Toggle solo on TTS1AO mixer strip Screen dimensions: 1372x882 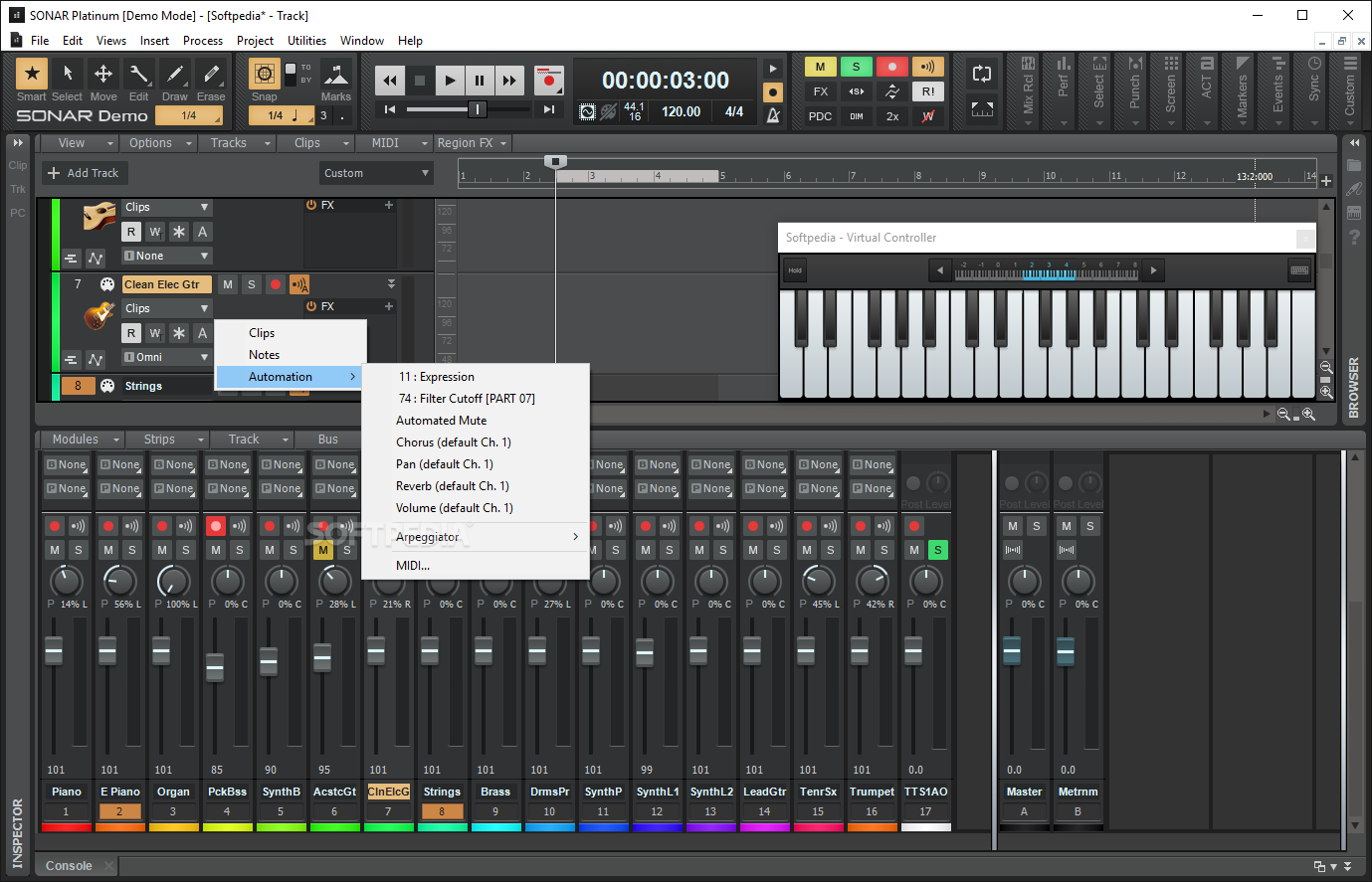point(937,550)
